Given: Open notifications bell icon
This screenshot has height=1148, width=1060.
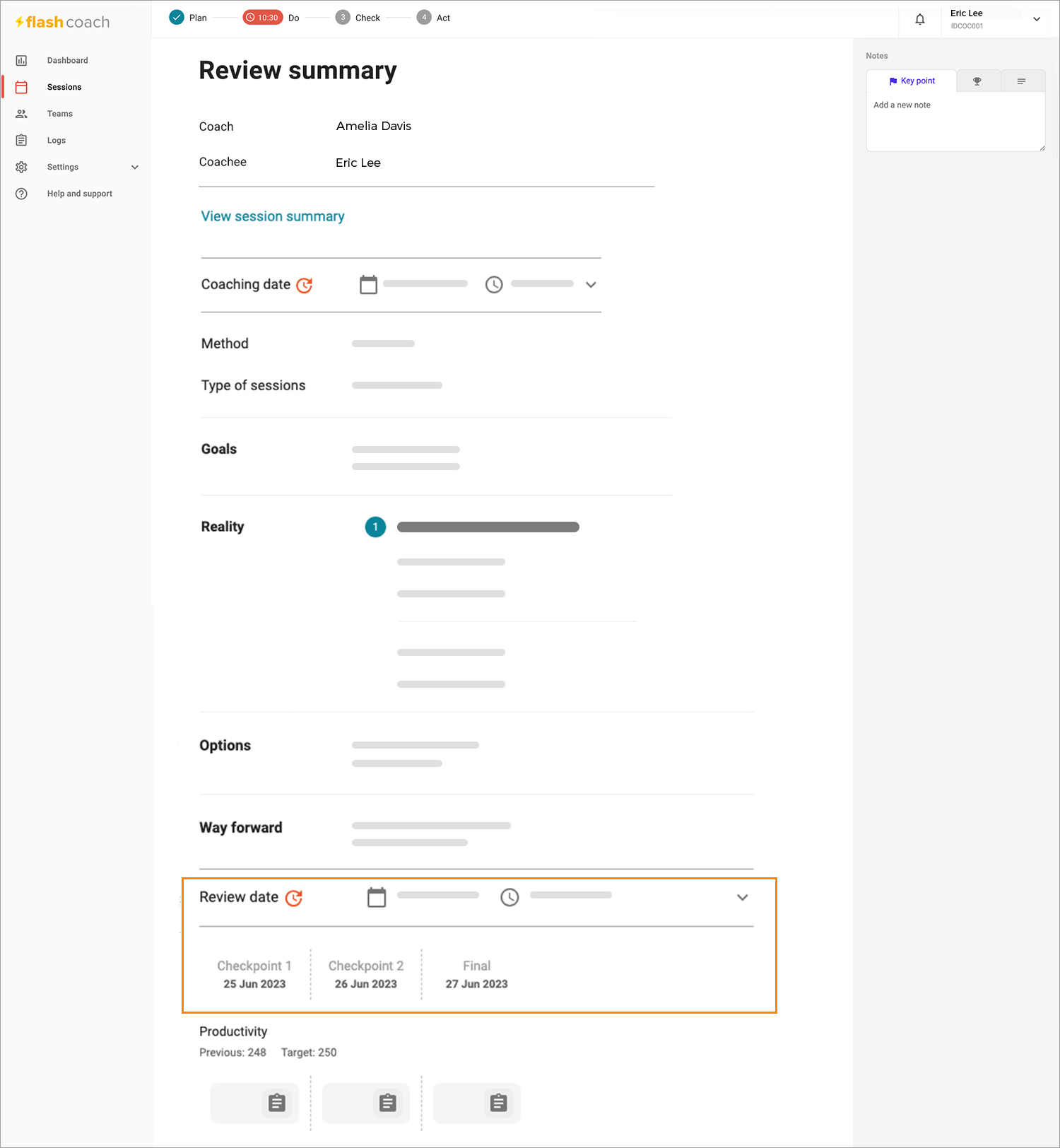Looking at the screenshot, I should coord(919,19).
